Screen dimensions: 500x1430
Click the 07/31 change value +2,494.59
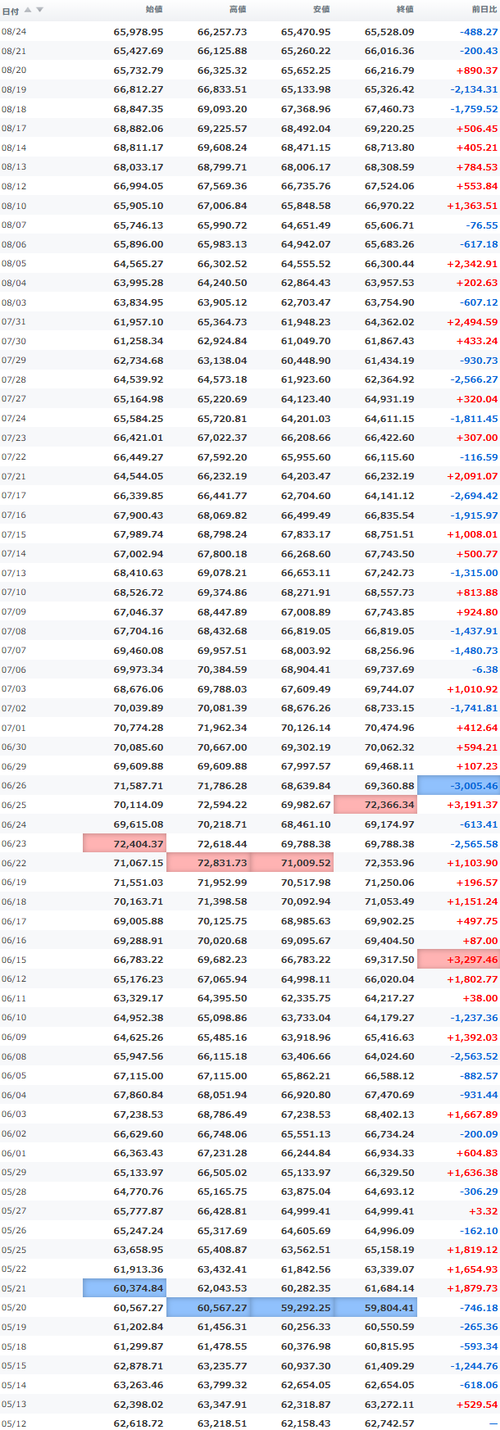(x=470, y=321)
